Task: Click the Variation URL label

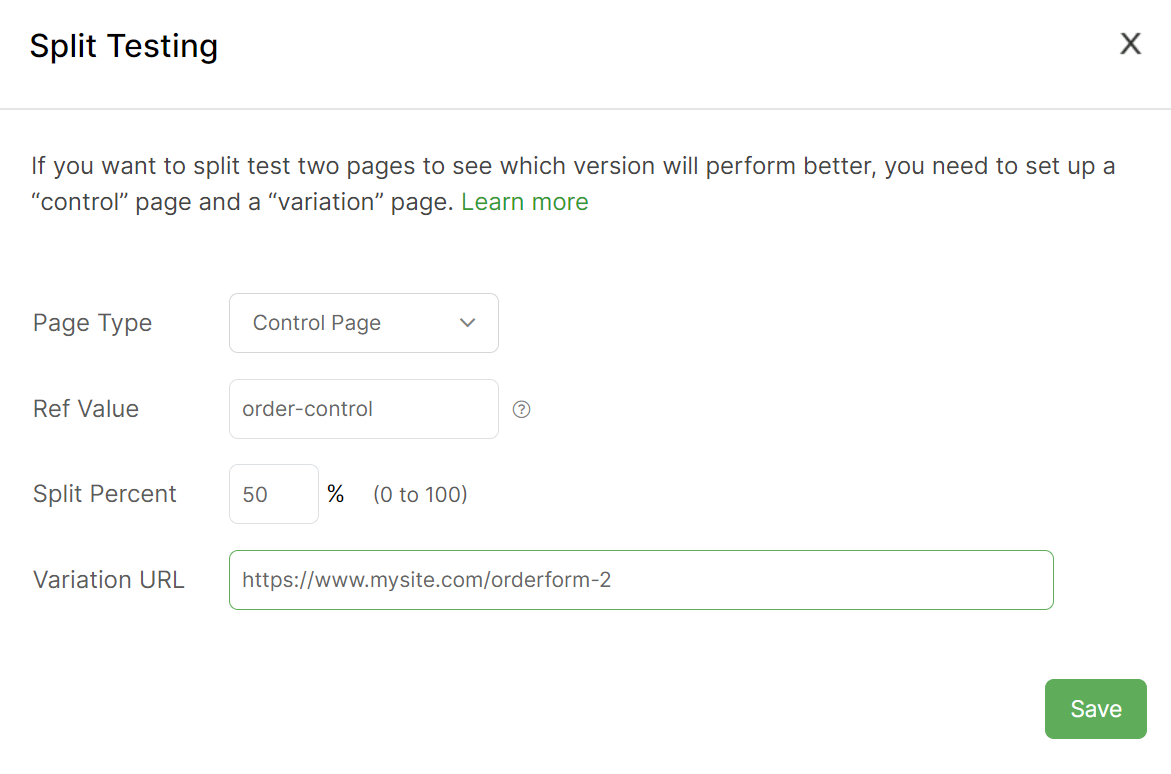Action: [x=108, y=580]
